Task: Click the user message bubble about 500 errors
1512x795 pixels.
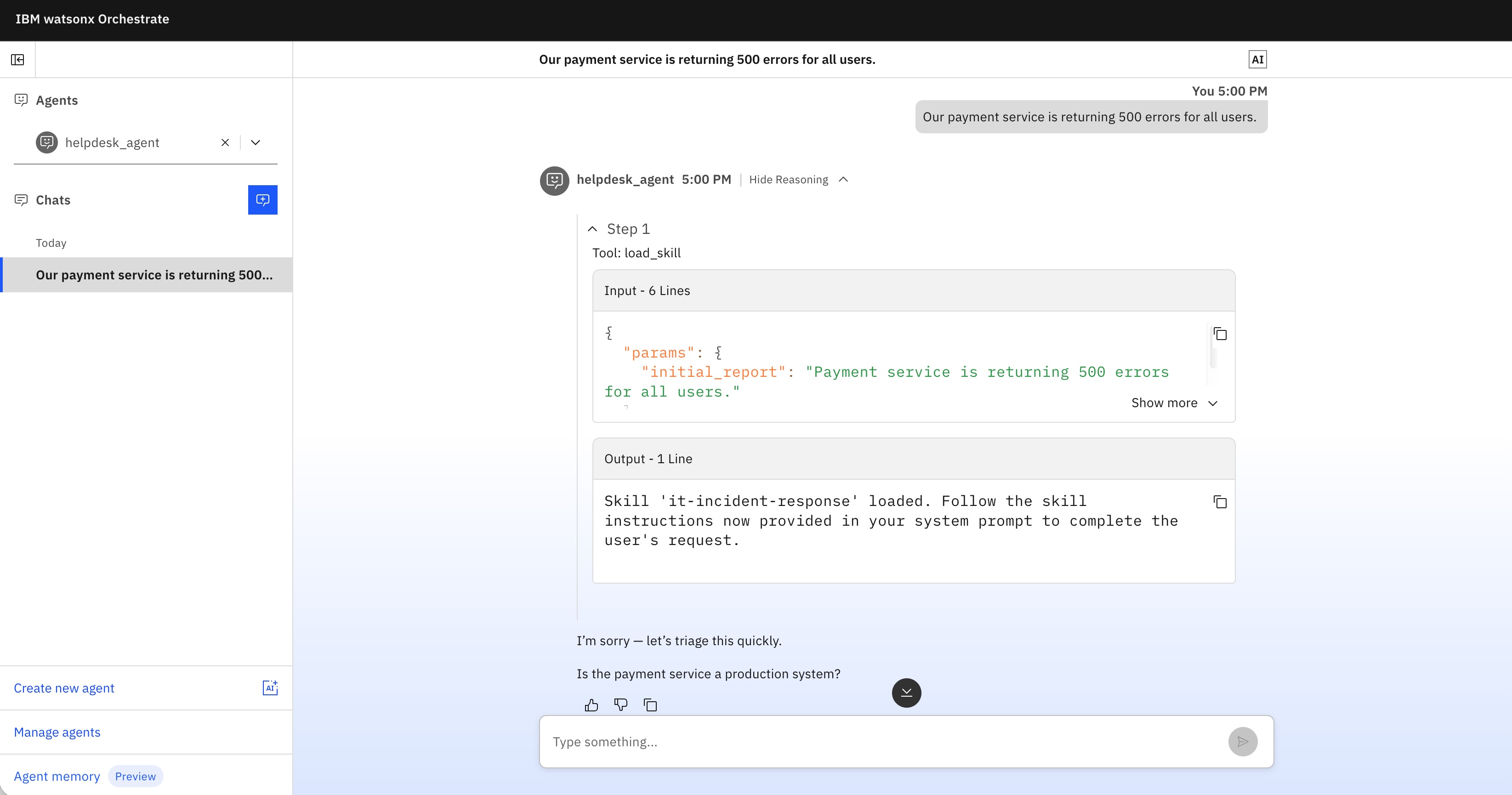Action: click(1091, 117)
